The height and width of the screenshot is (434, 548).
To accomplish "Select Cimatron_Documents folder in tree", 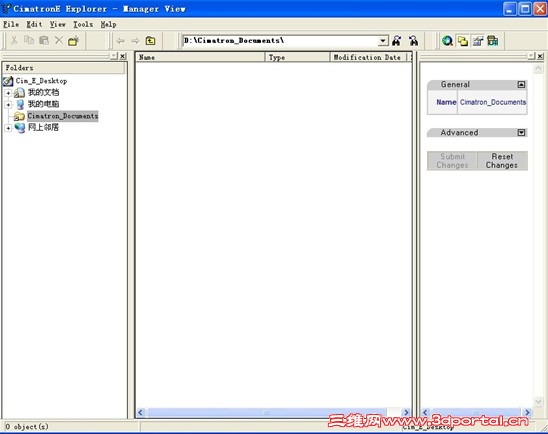I will click(63, 116).
